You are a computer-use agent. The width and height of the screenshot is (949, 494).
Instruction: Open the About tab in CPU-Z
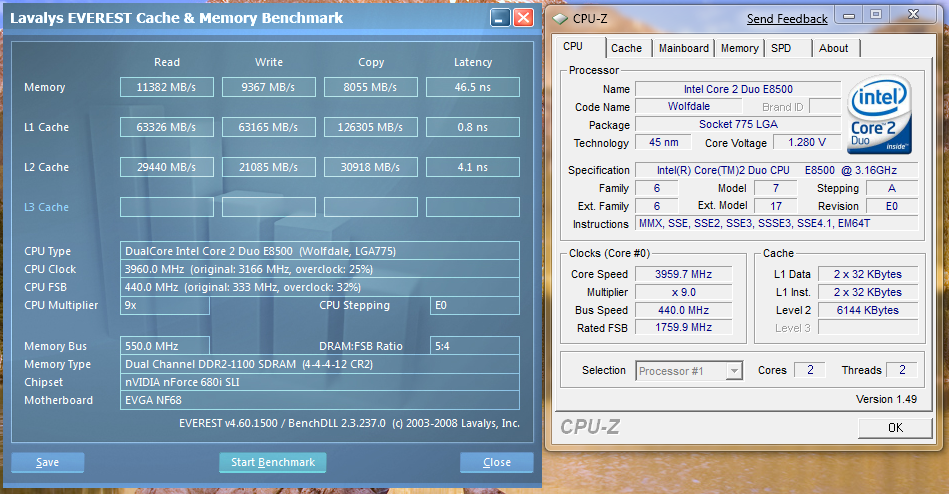[x=836, y=48]
